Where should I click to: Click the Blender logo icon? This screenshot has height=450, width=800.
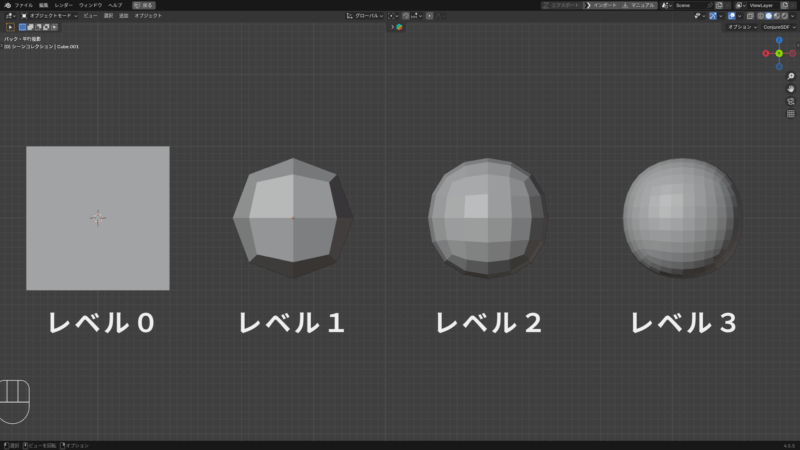tap(7, 5)
